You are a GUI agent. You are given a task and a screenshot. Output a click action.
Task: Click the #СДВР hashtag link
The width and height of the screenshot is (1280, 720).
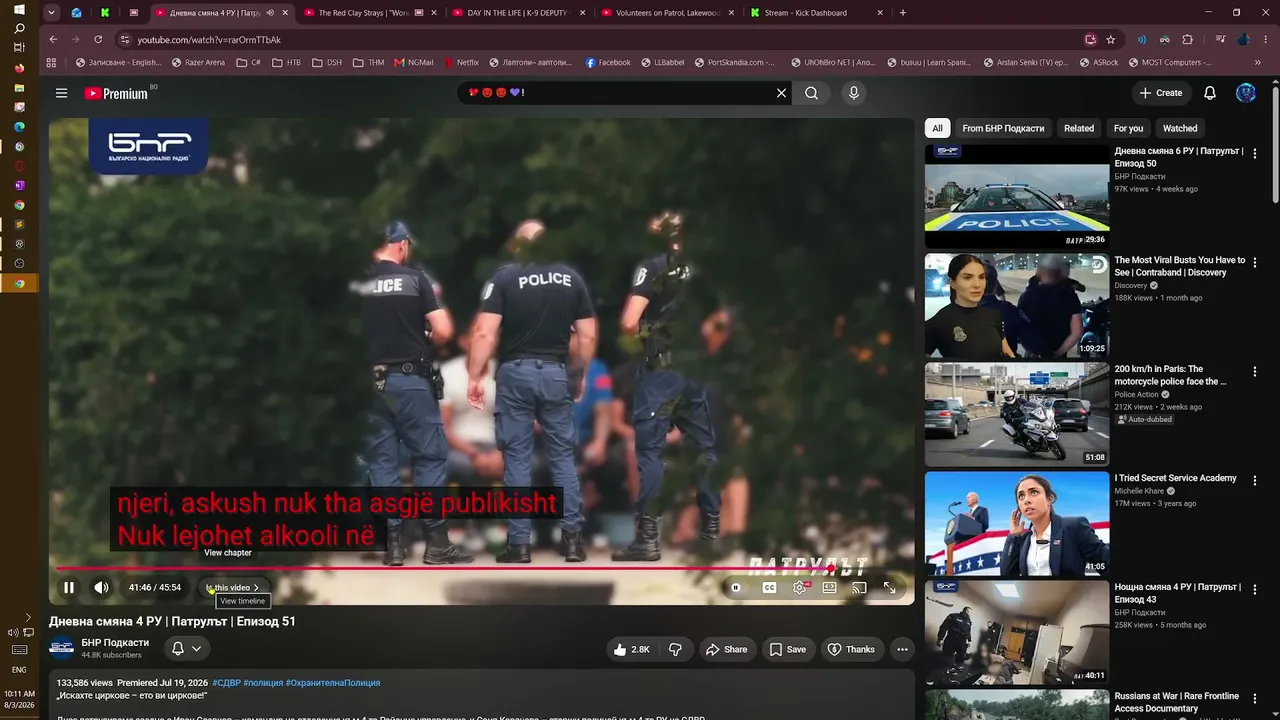click(x=226, y=683)
